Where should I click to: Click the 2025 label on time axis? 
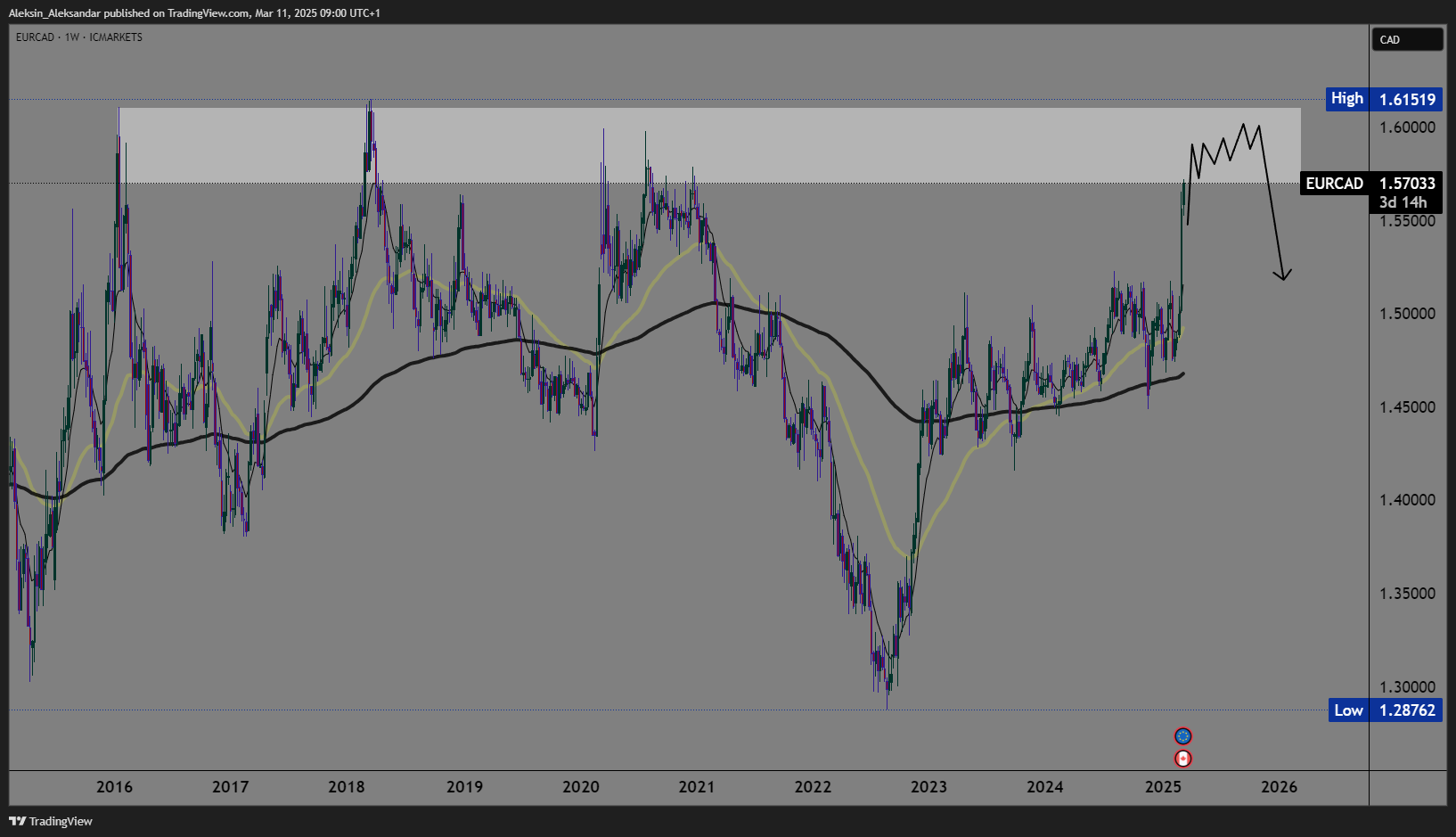[x=1163, y=787]
